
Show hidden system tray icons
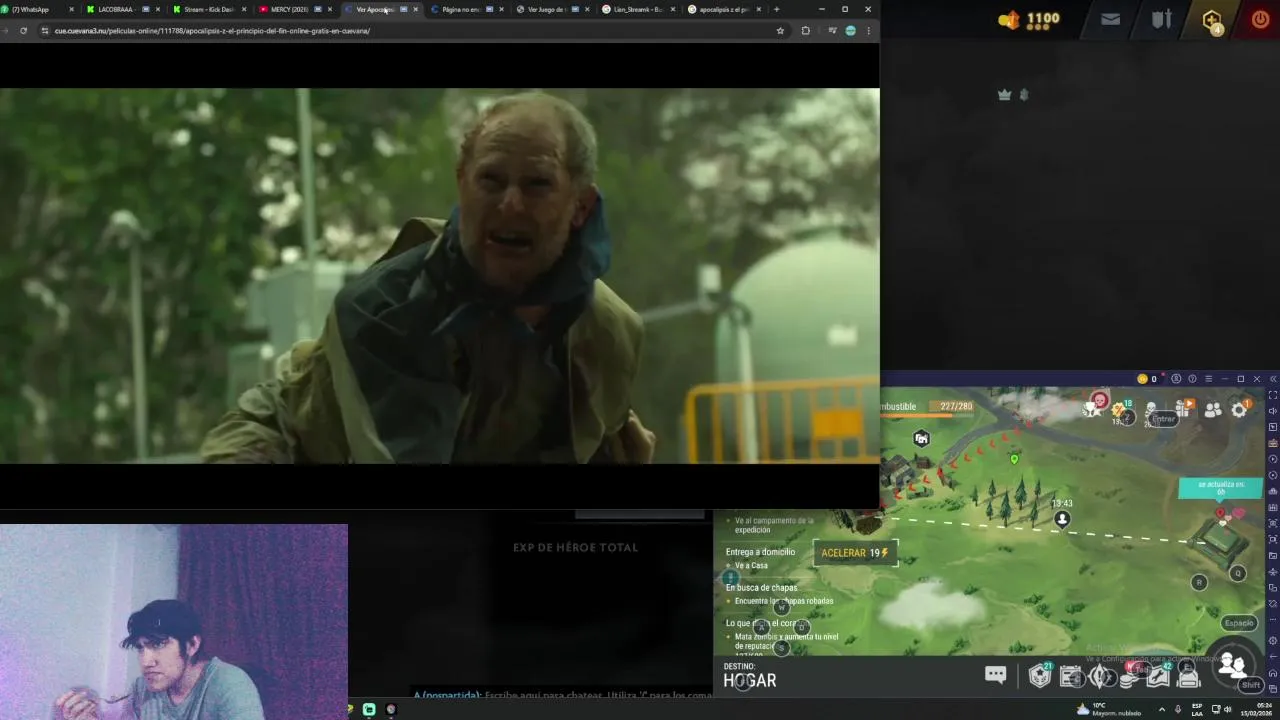pos(1161,709)
